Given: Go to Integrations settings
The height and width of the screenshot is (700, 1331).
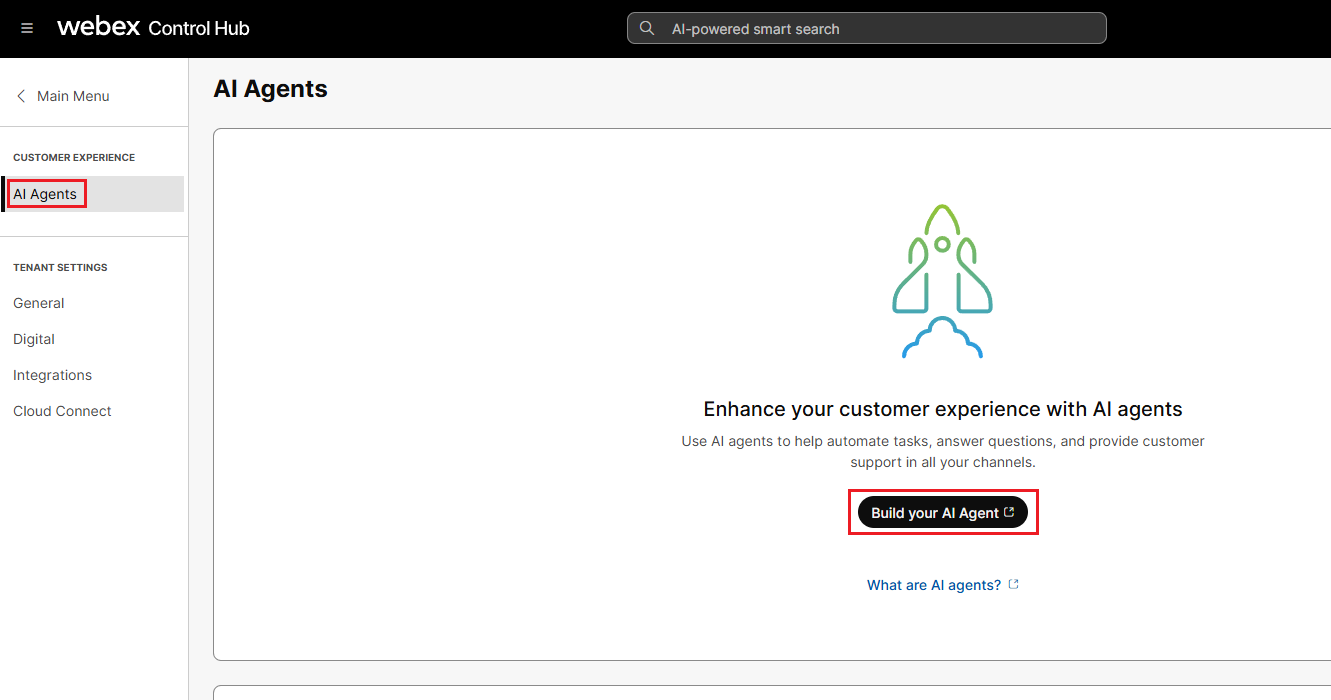Looking at the screenshot, I should click(52, 375).
